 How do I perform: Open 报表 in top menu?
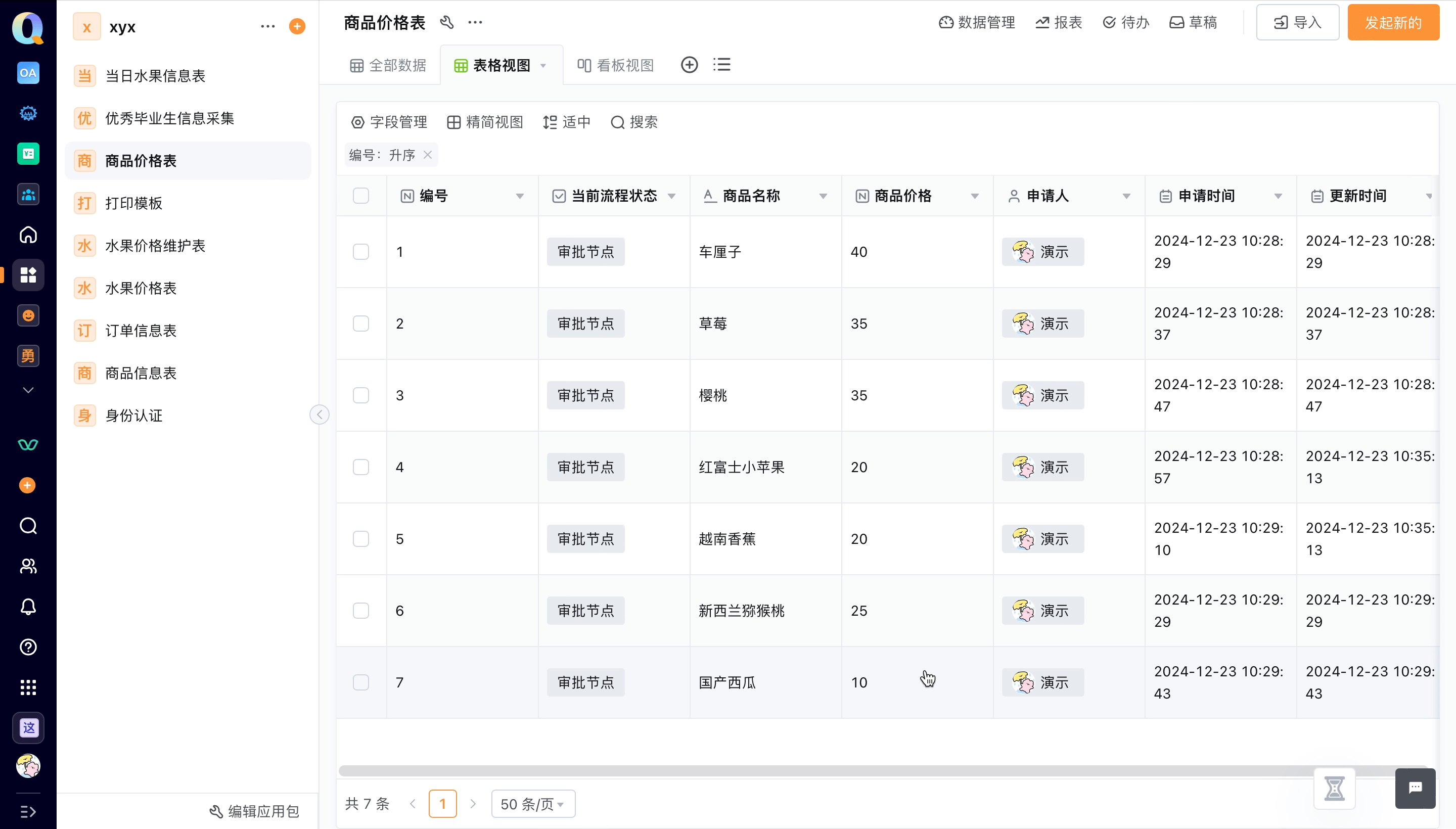click(1059, 23)
